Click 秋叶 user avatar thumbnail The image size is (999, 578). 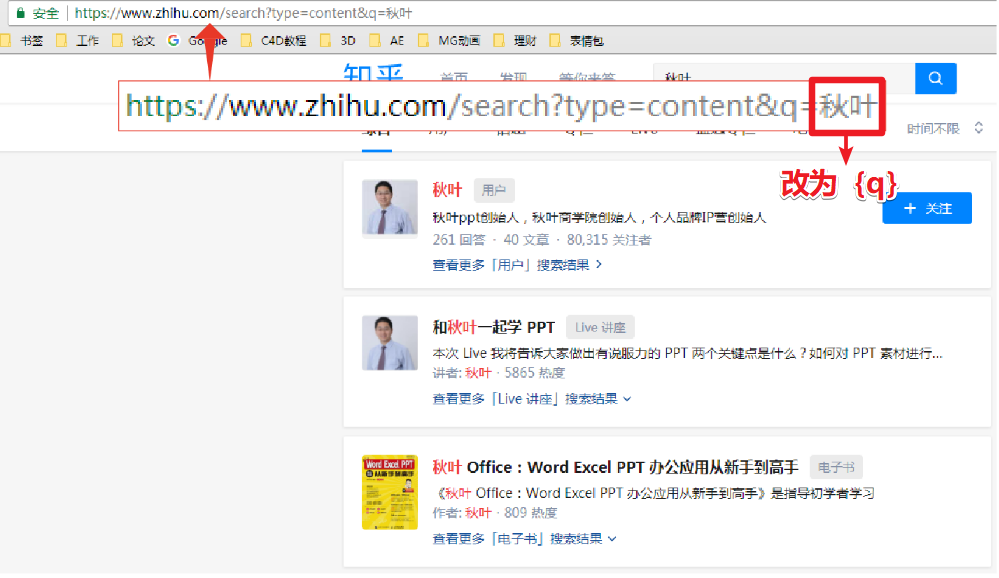(390, 208)
